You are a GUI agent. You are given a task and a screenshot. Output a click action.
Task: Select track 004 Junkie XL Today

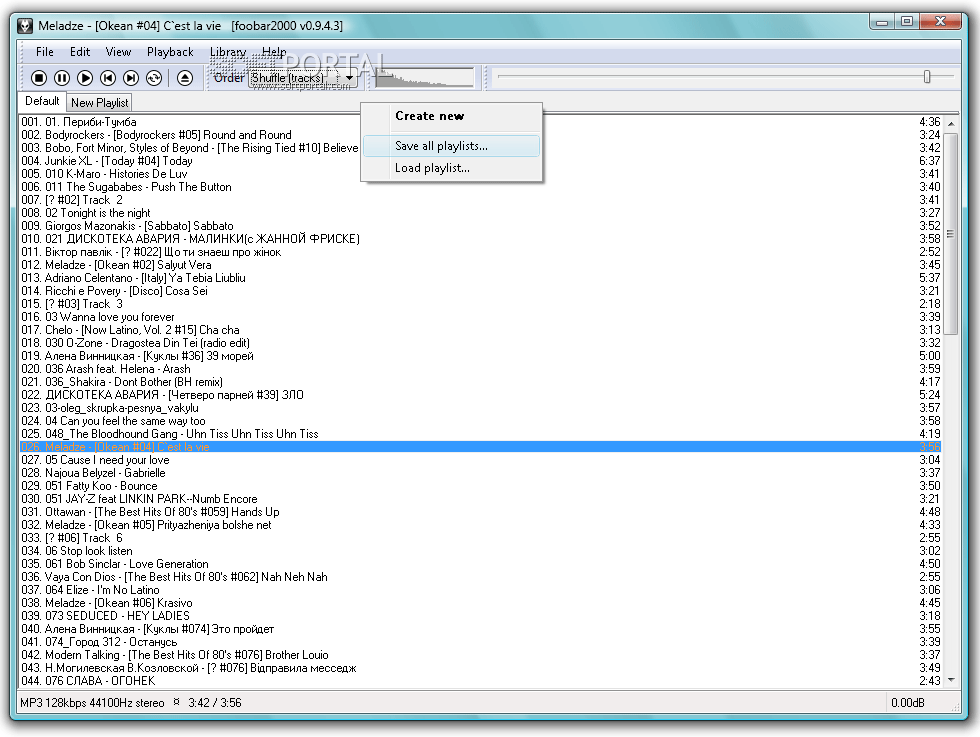coord(480,161)
